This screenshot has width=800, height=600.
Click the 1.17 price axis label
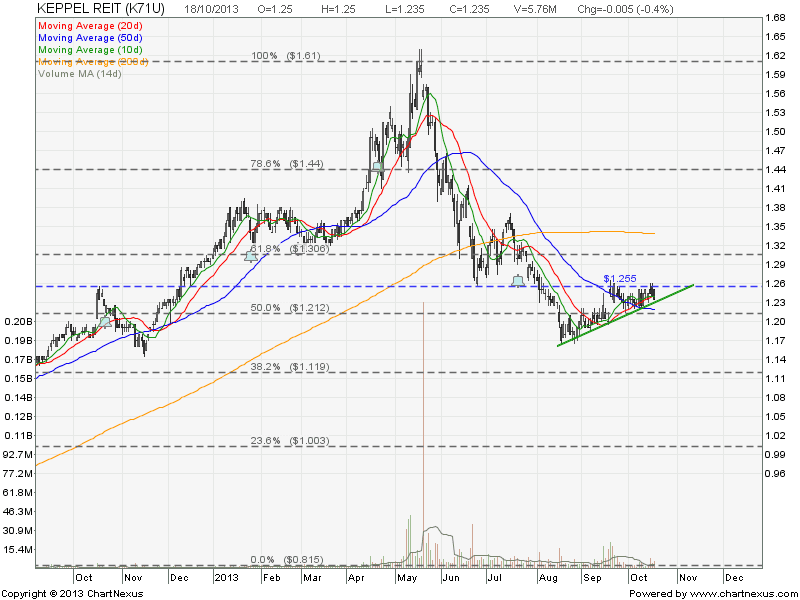click(x=776, y=340)
